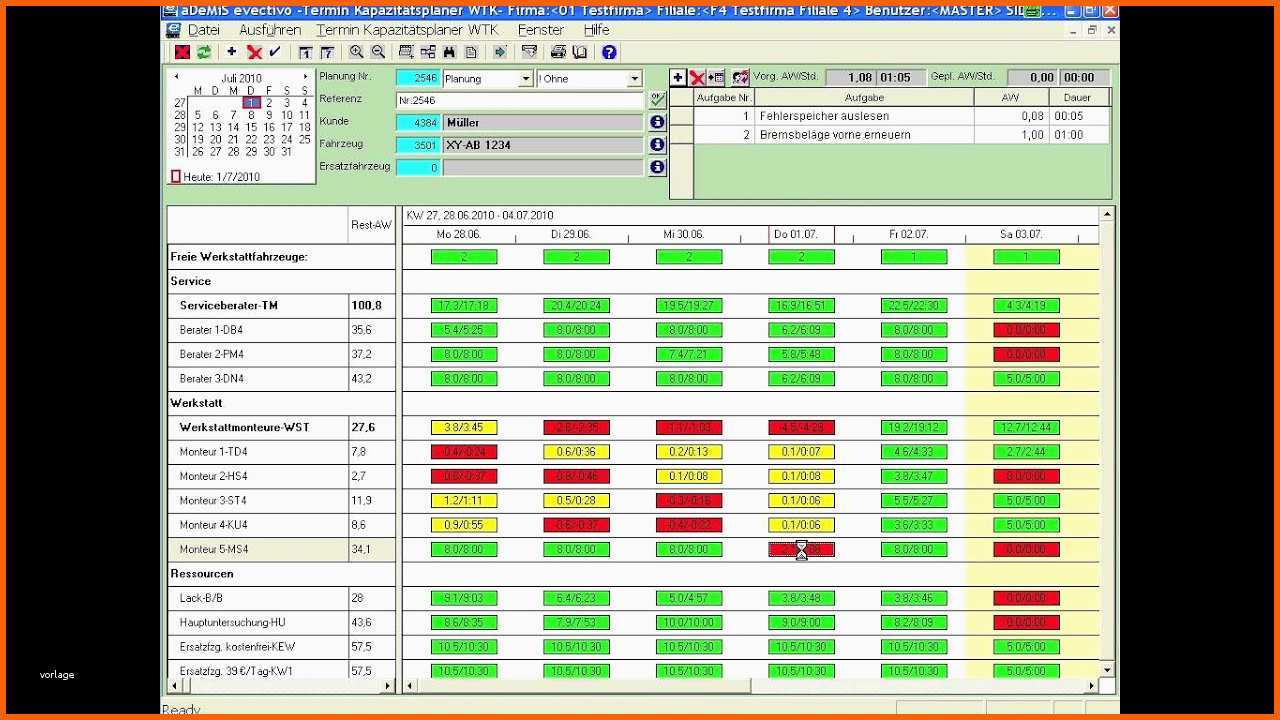
Task: Click the Dauer column header
Action: tap(1078, 97)
